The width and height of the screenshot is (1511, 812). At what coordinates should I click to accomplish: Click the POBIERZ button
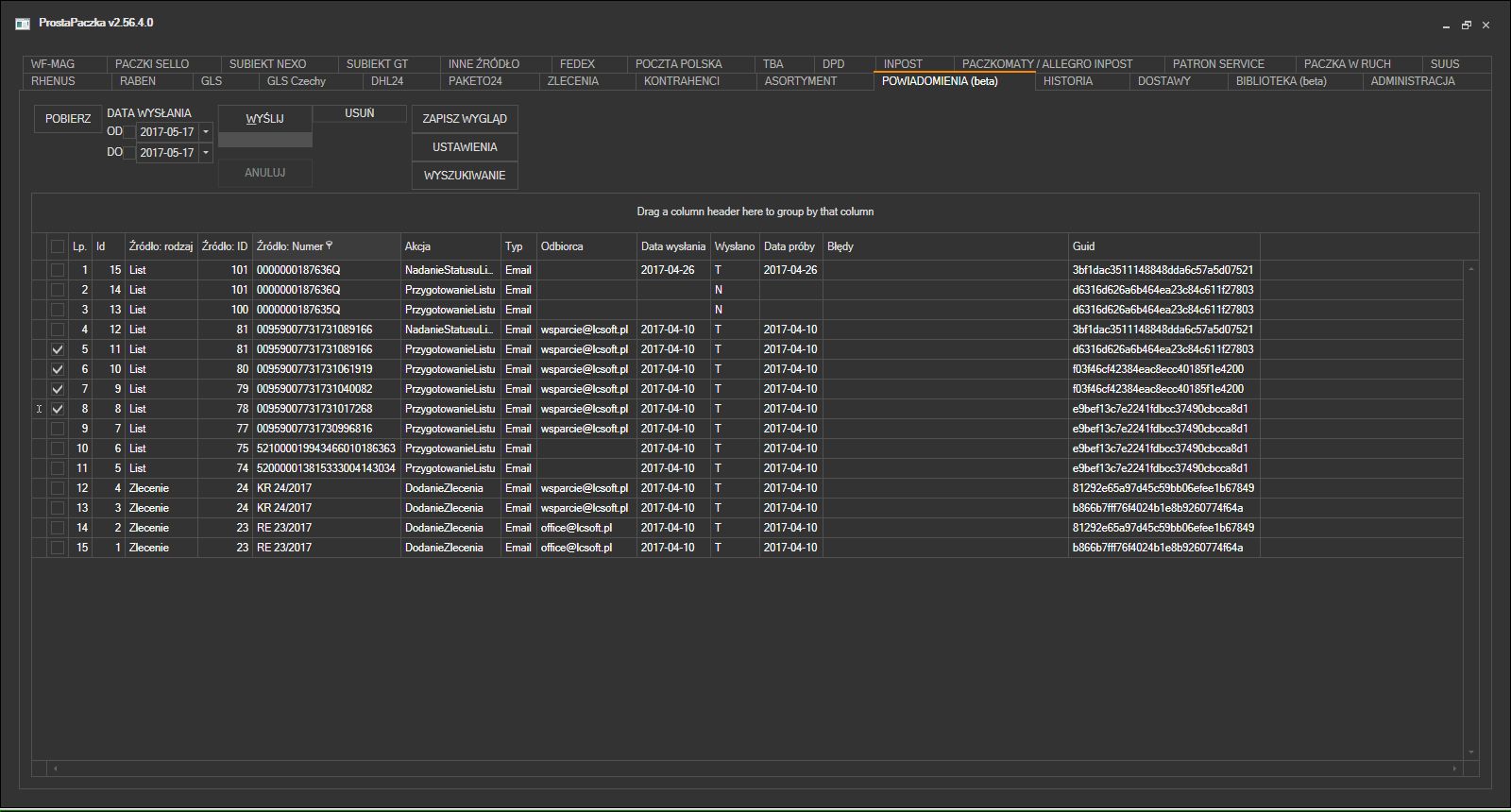(68, 119)
